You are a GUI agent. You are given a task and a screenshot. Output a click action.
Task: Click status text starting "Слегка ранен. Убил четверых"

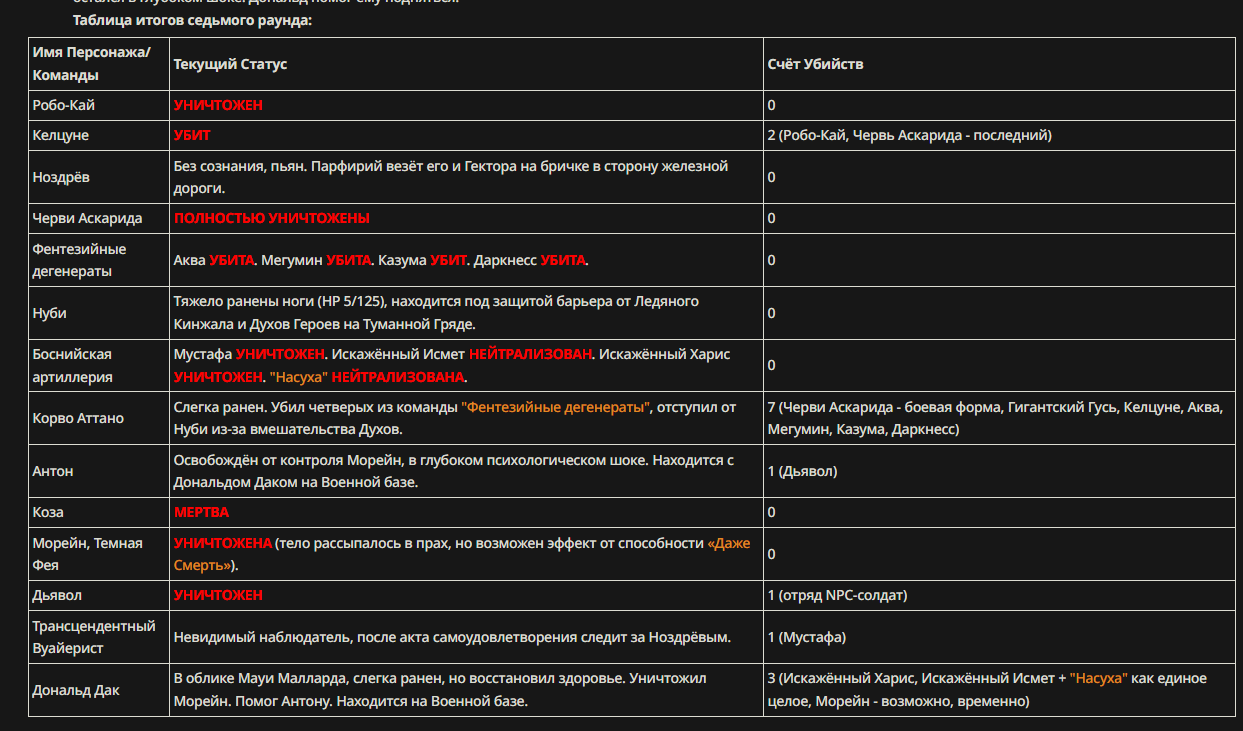click(455, 418)
